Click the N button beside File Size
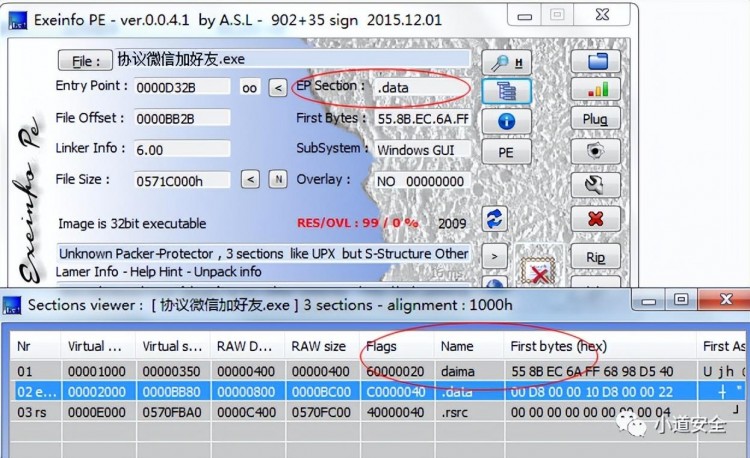Image resolution: width=750 pixels, height=458 pixels. 278,179
